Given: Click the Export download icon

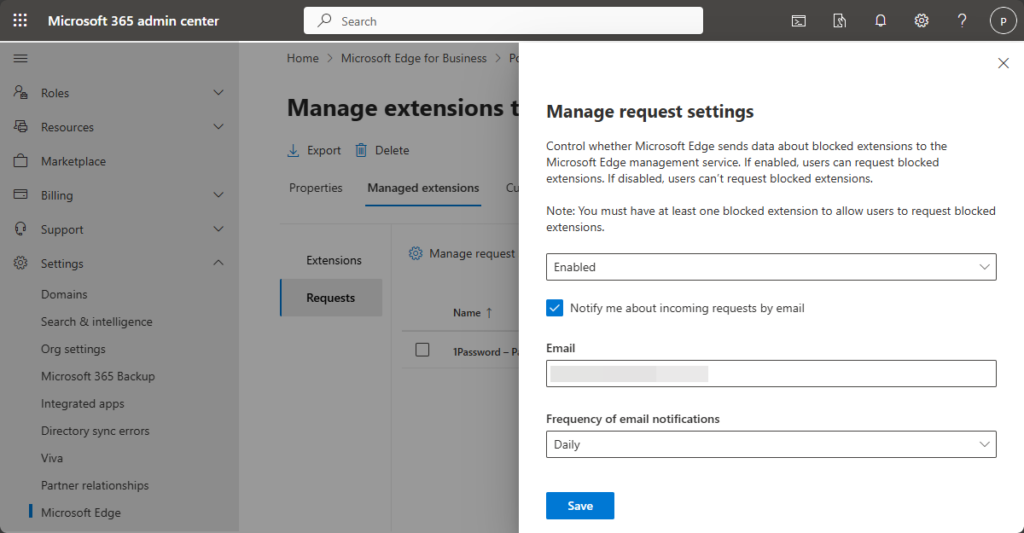Looking at the screenshot, I should tap(294, 150).
